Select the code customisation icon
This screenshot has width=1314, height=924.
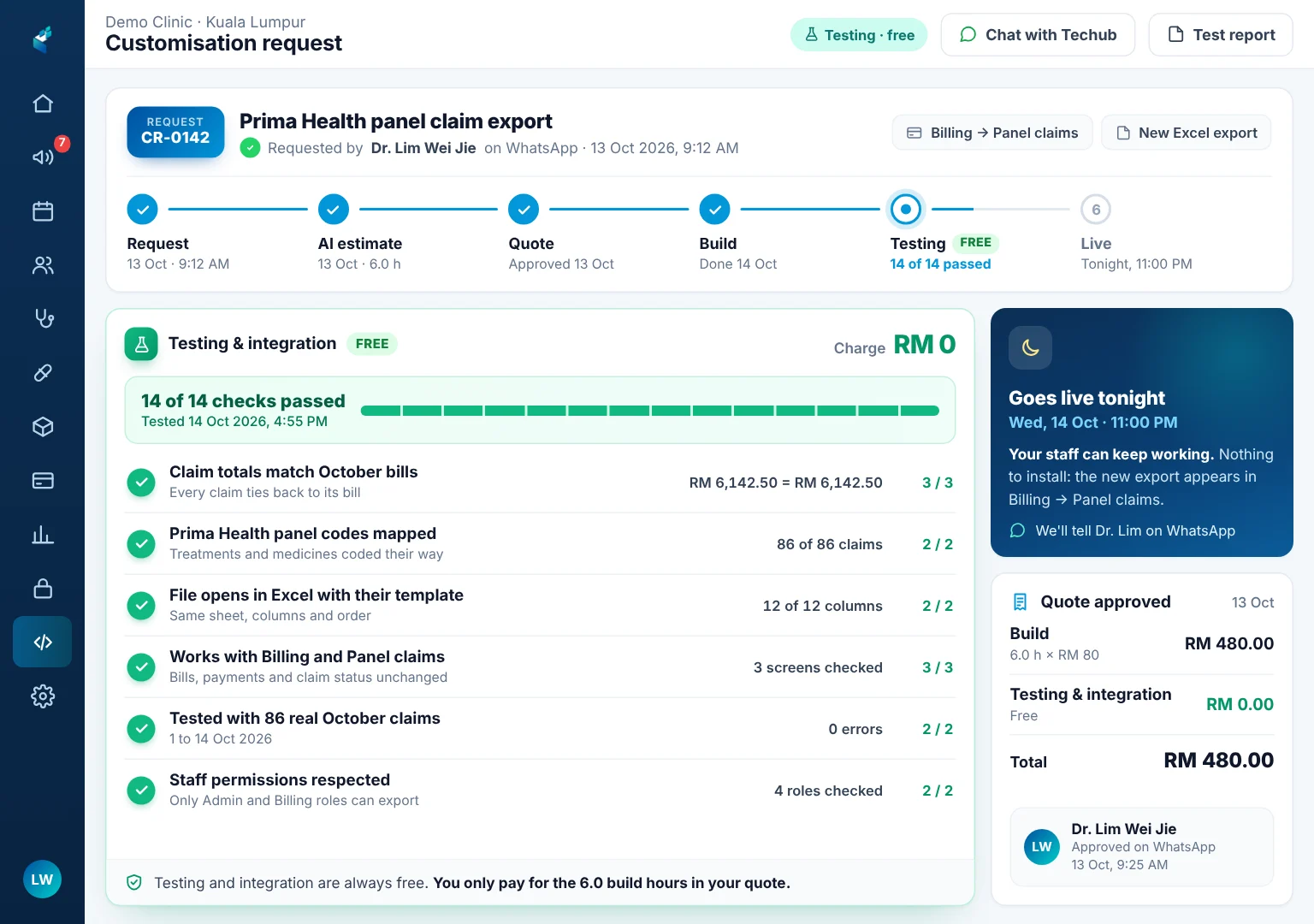[43, 642]
